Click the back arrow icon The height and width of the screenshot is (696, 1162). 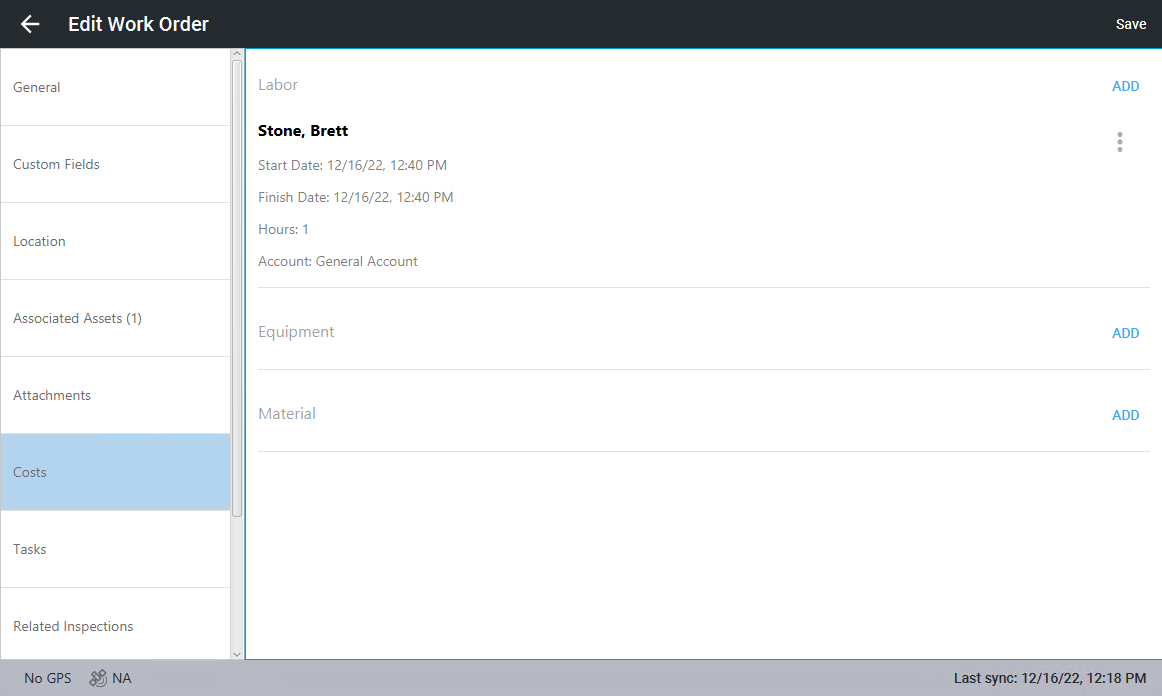tap(30, 24)
